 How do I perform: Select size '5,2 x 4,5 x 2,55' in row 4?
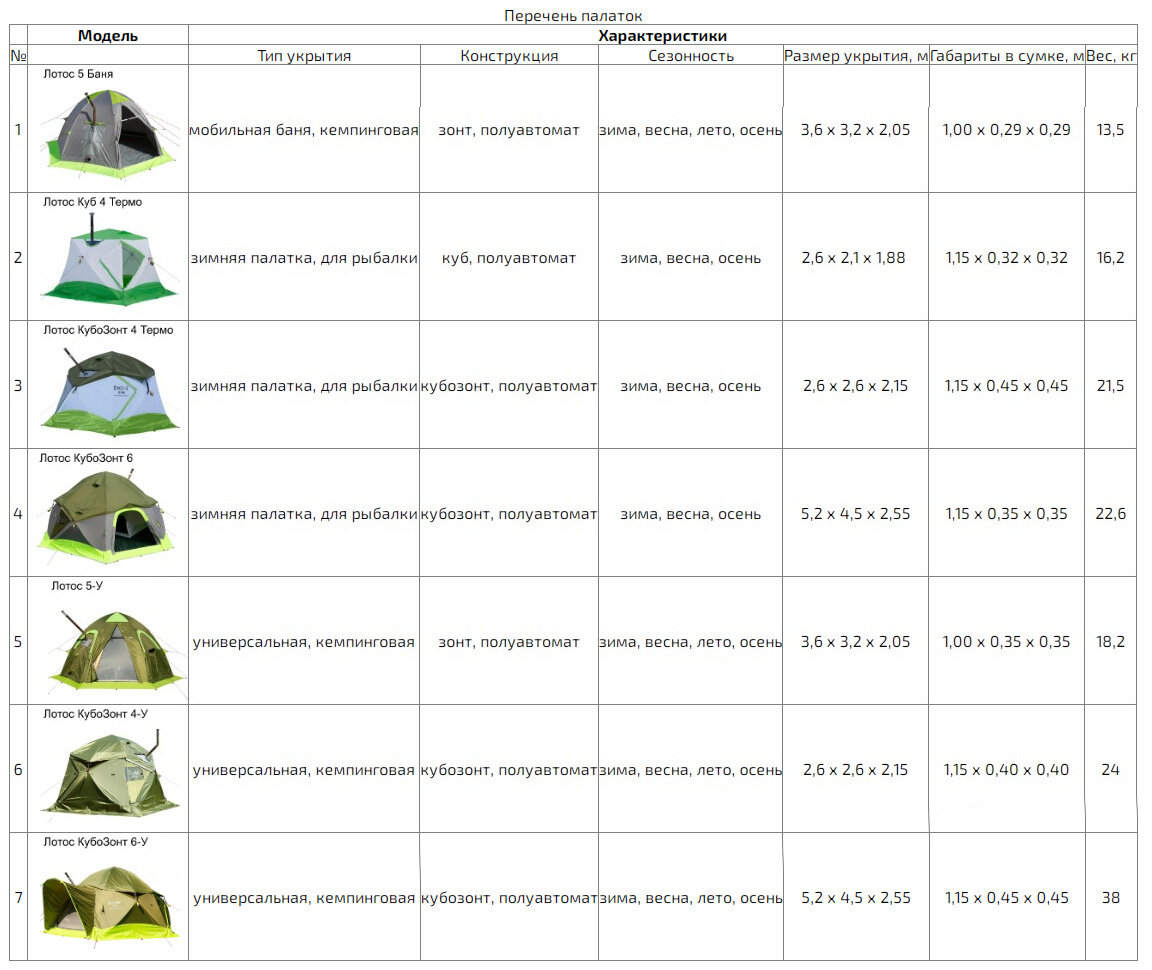(x=856, y=513)
